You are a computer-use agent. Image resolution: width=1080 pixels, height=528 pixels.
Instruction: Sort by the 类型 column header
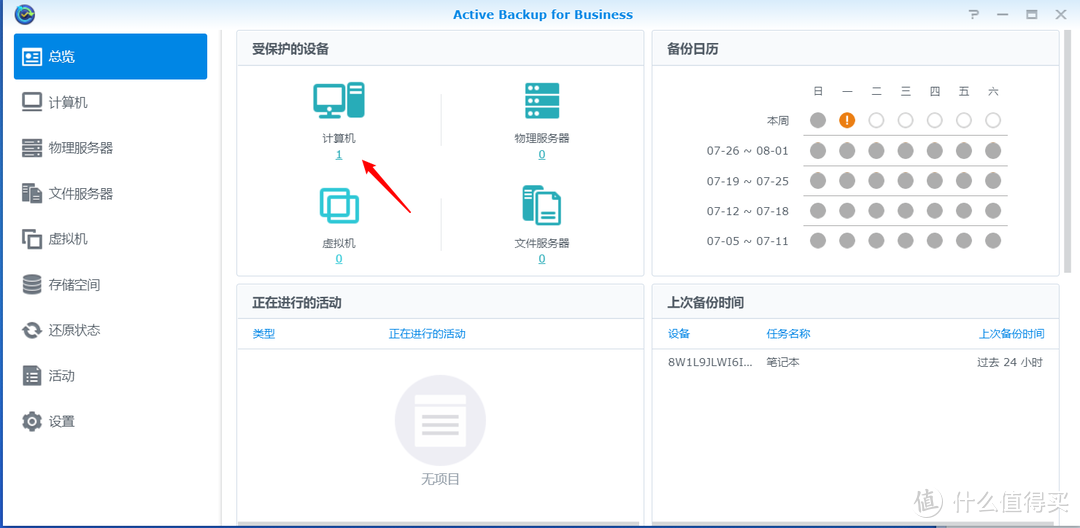[x=264, y=334]
